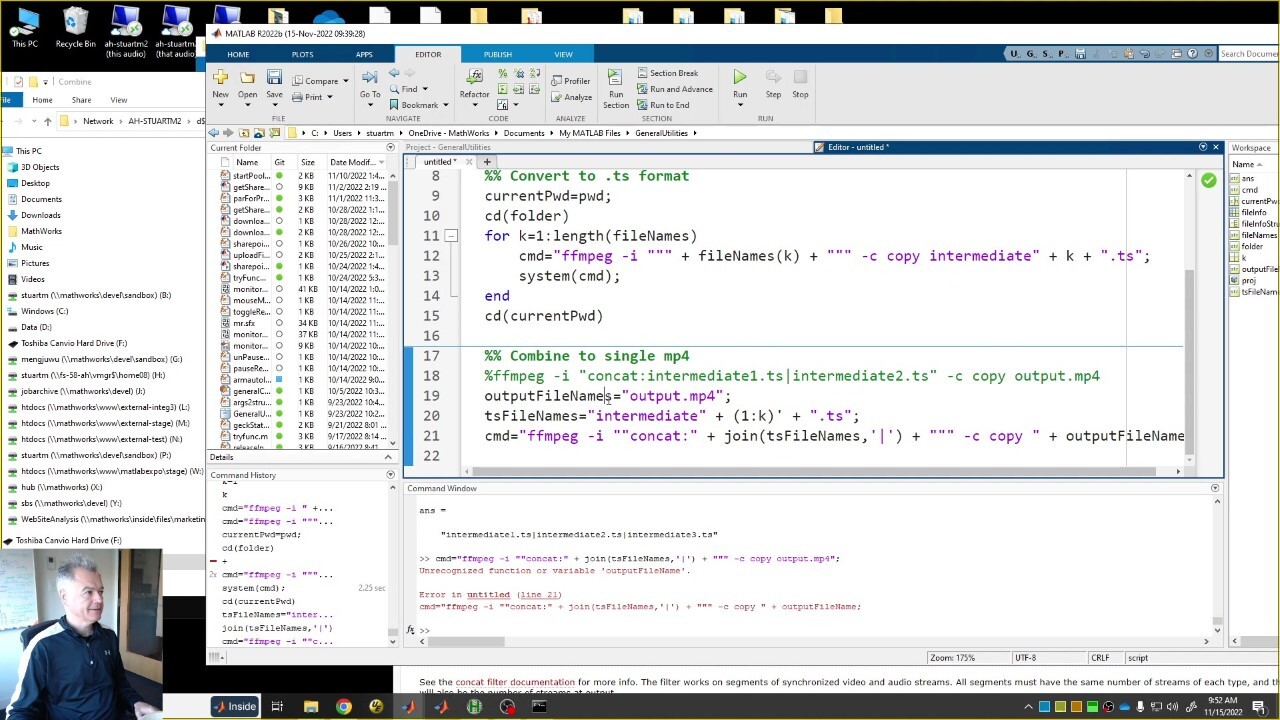Click the Go To navigation icon
The width and height of the screenshot is (1280, 720).
click(370, 78)
